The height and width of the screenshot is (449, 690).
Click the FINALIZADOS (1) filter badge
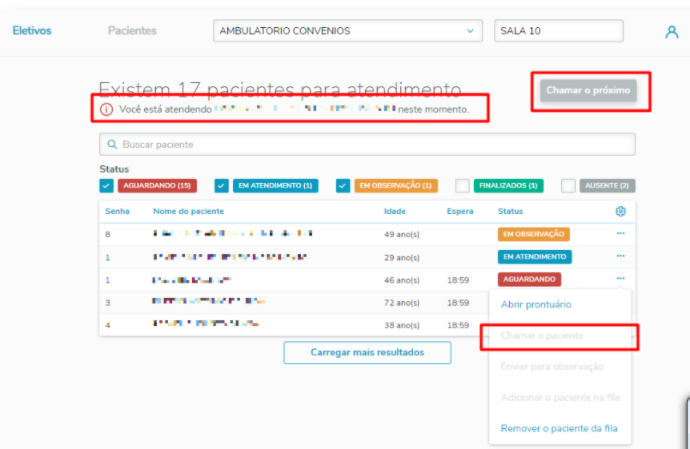pos(509,186)
